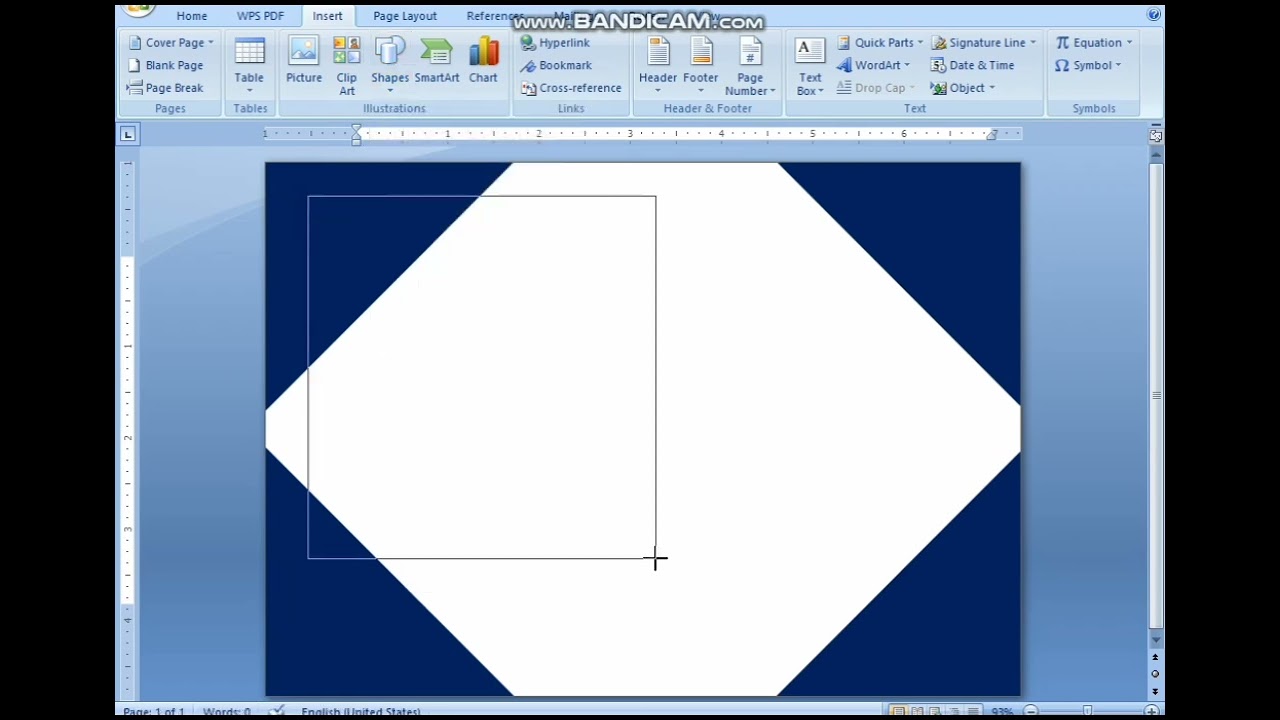Switch to Web Layout view
Image resolution: width=1280 pixels, height=720 pixels.
pyautogui.click(x=936, y=712)
